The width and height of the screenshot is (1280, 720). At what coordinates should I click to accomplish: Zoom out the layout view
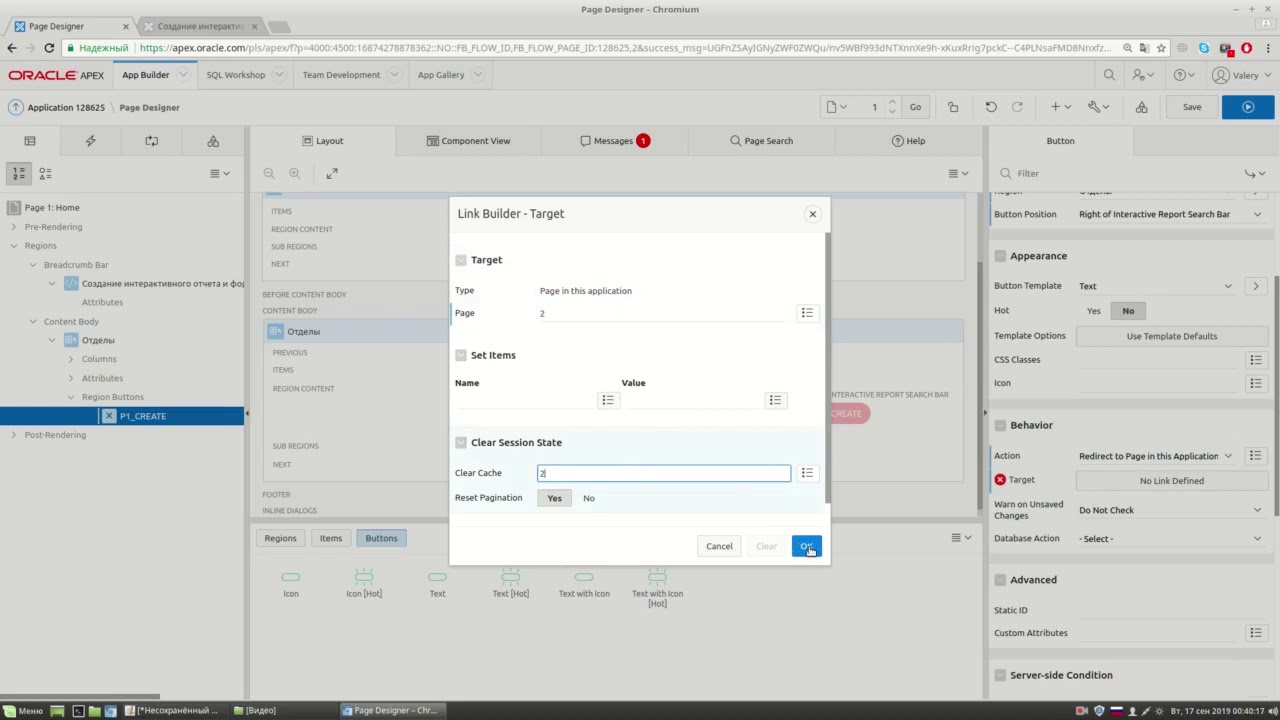pos(269,173)
